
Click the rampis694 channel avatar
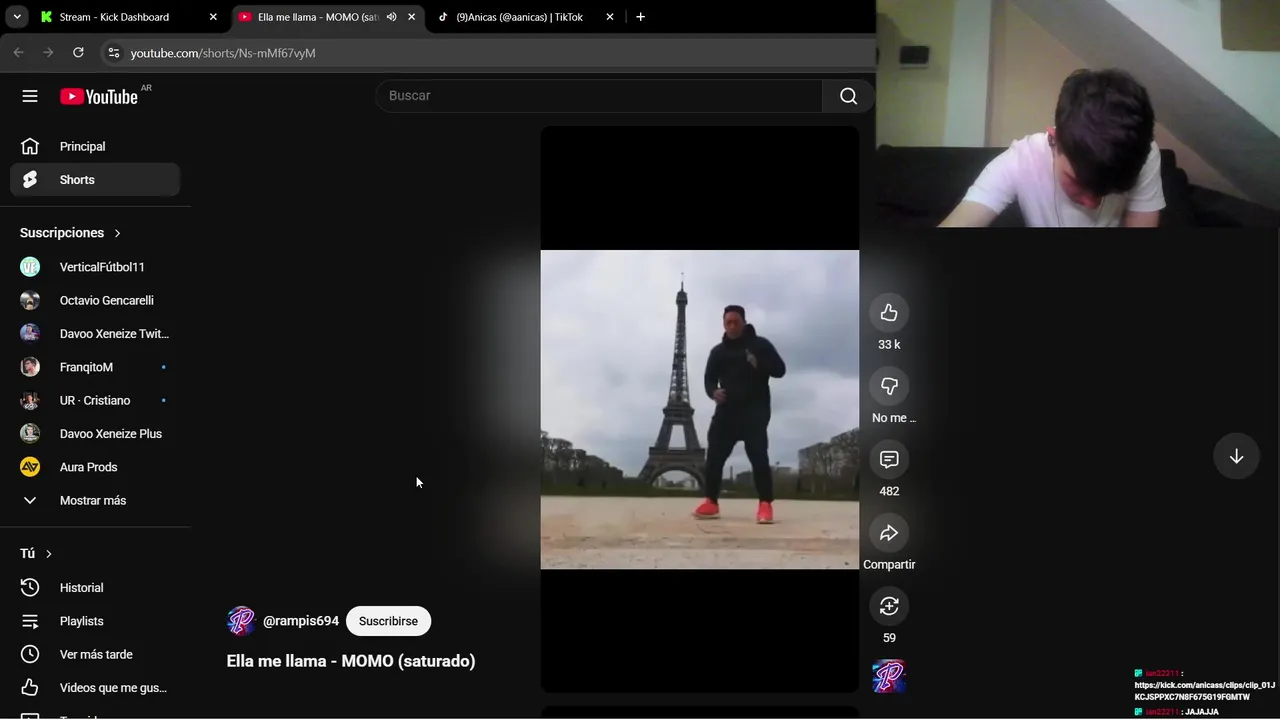(241, 621)
